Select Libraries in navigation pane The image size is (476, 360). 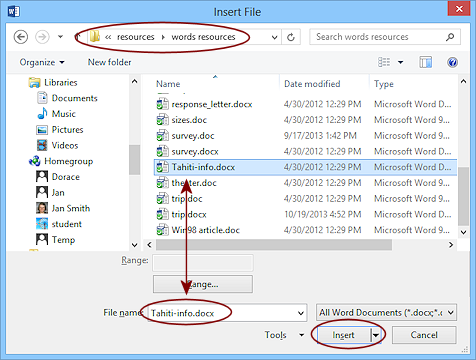pos(61,82)
